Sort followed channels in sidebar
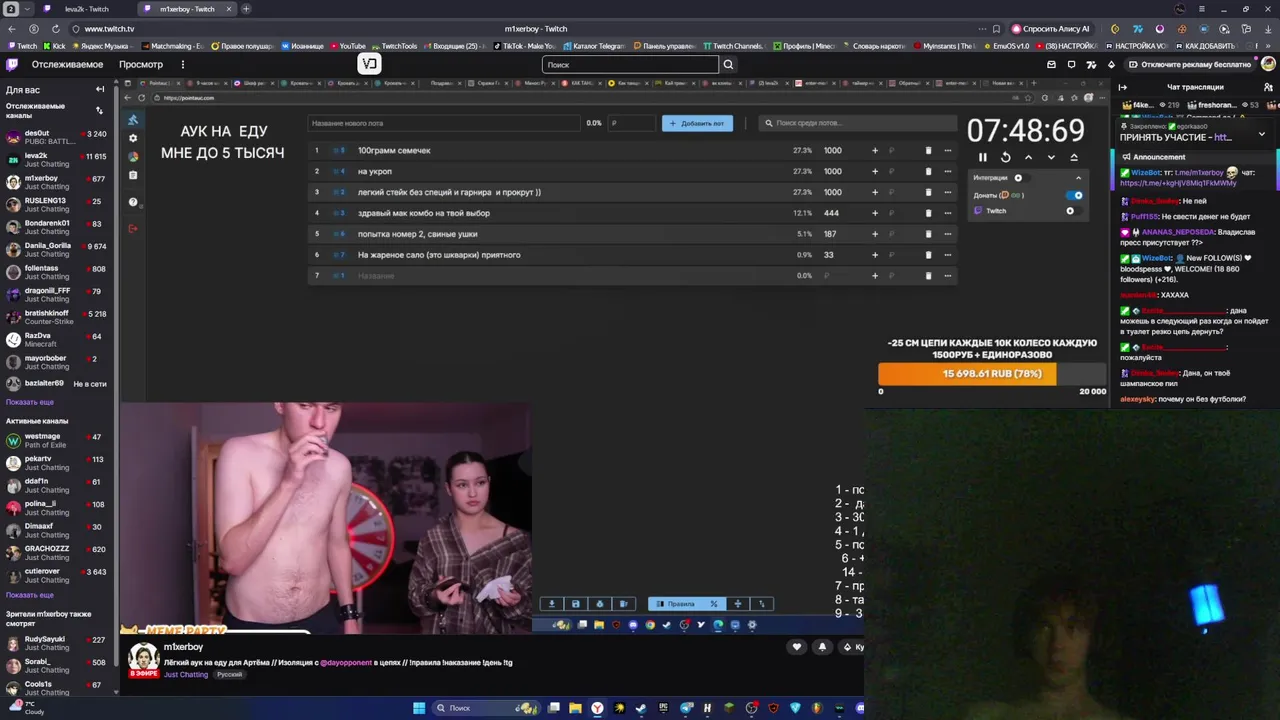 [99, 110]
